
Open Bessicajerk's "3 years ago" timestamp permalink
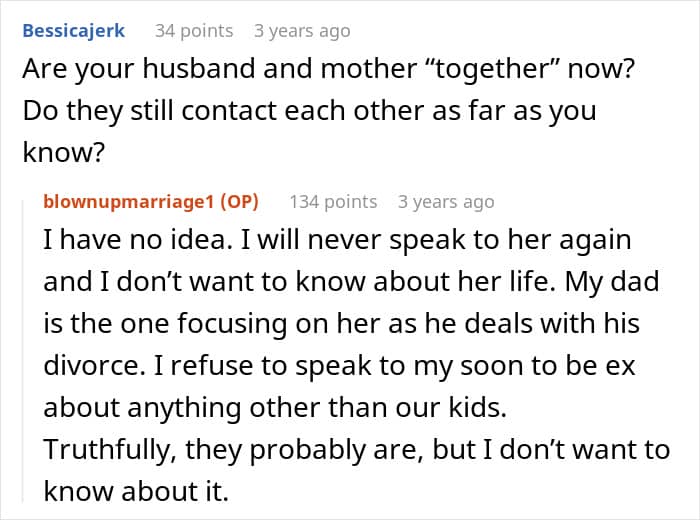[x=302, y=31]
